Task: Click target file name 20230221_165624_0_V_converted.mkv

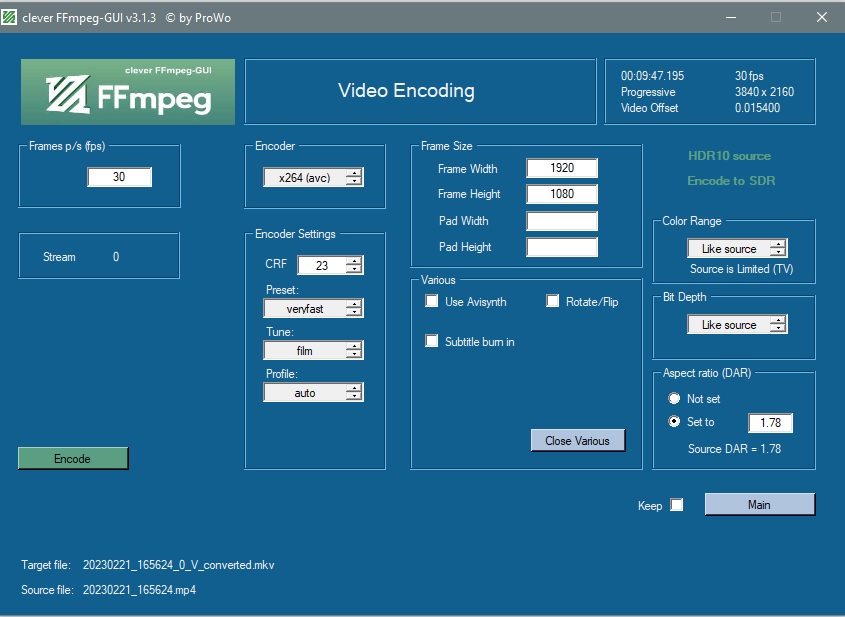Action: point(178,565)
